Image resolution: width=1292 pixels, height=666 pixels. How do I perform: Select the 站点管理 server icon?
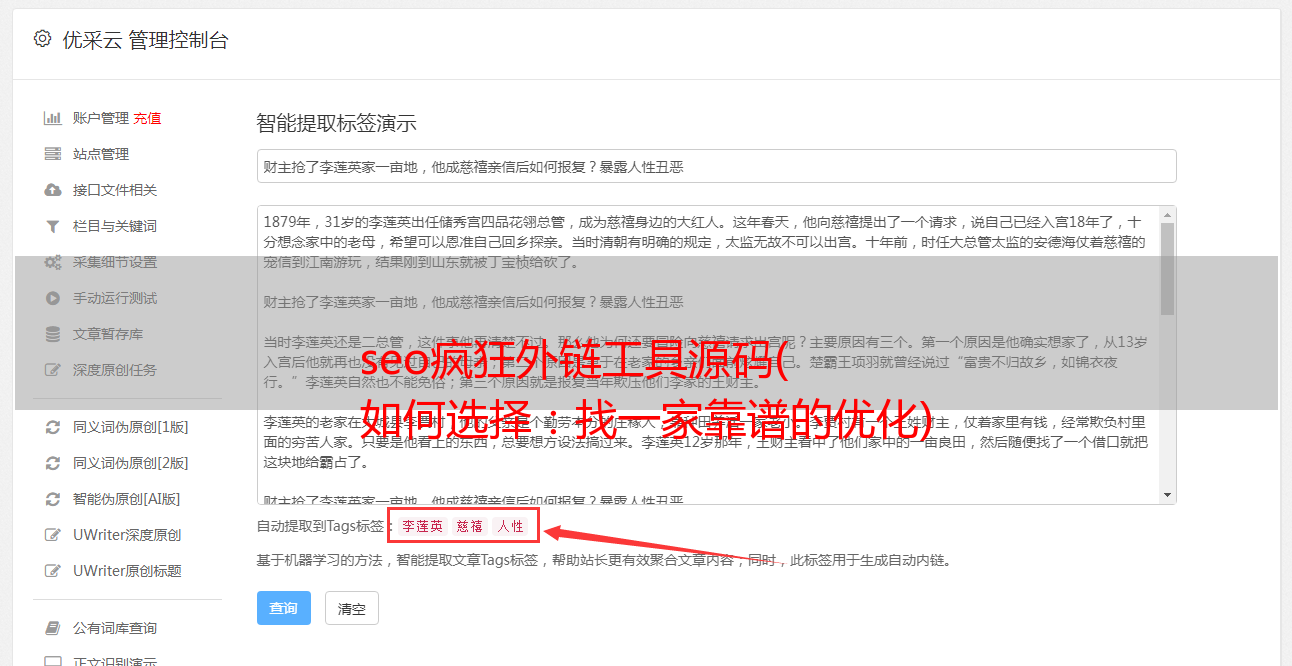[52, 154]
